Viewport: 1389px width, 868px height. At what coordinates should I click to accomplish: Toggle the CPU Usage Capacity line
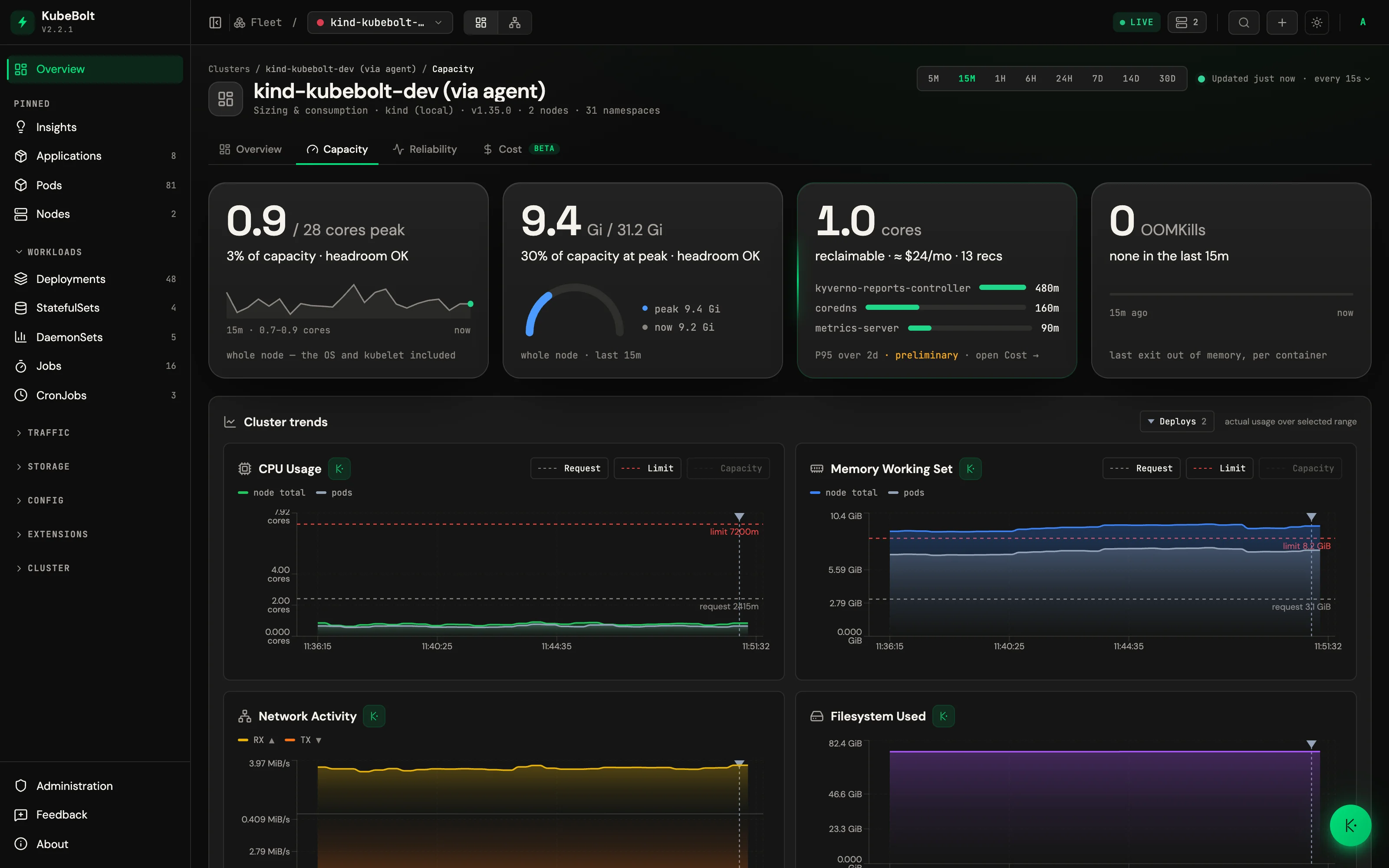[x=728, y=468]
